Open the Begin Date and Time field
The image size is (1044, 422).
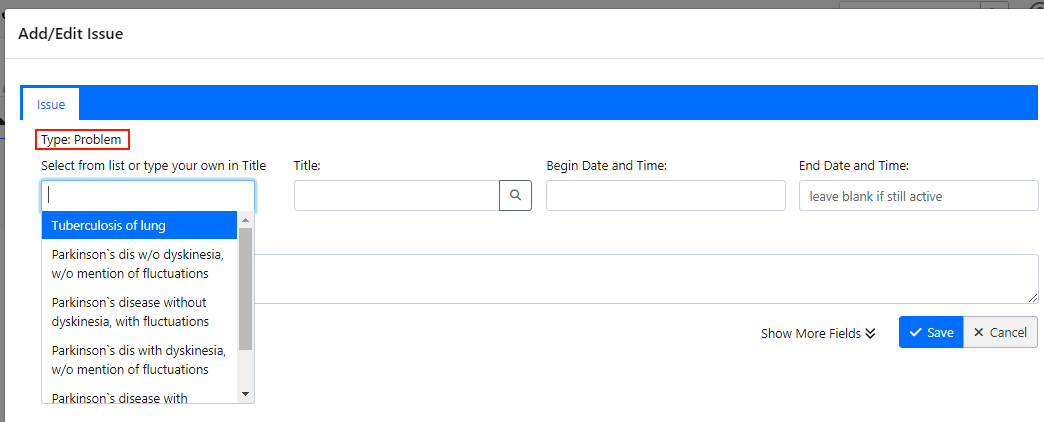coord(665,196)
